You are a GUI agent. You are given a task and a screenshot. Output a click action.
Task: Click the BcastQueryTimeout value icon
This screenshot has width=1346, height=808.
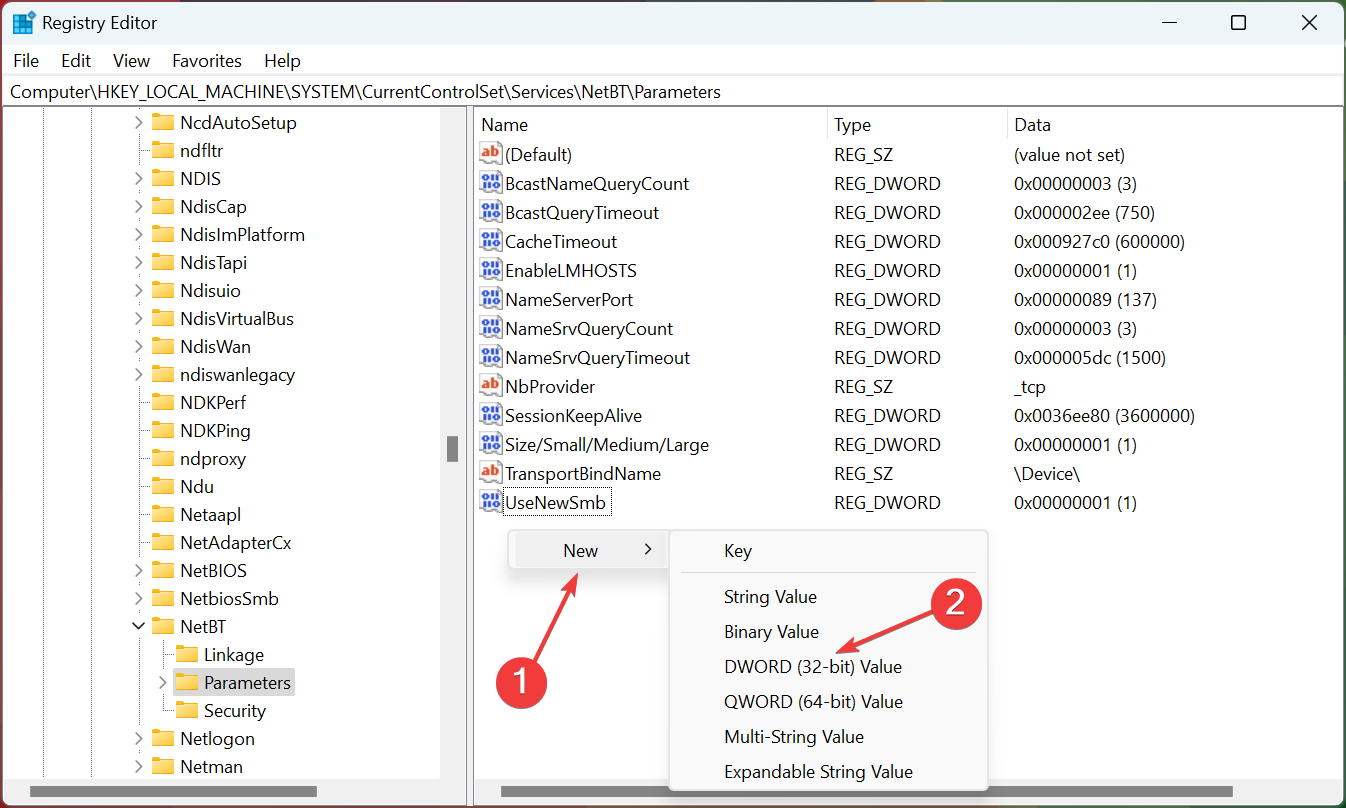[490, 212]
